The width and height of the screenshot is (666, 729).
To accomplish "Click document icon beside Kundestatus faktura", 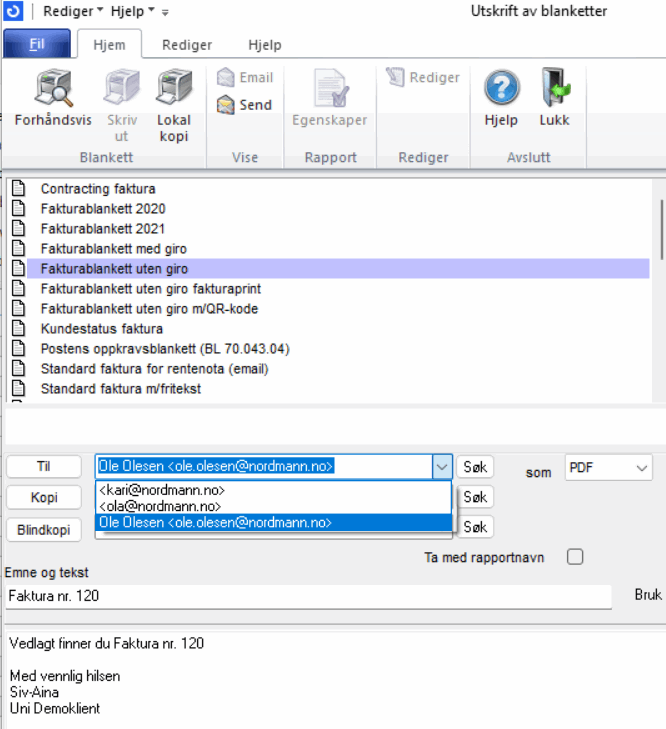I will tap(17, 328).
